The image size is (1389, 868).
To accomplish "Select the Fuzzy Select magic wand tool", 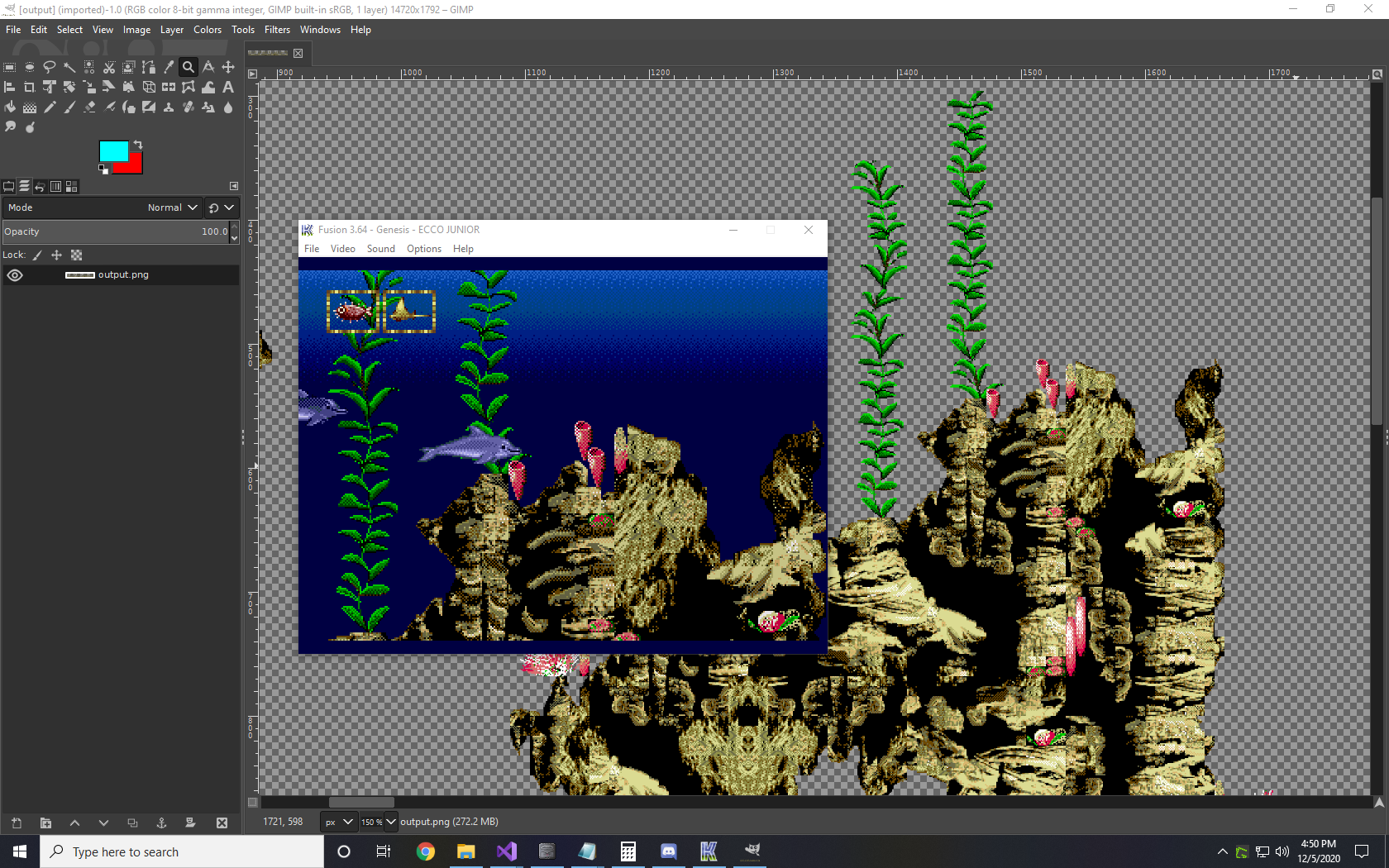I will pyautogui.click(x=69, y=67).
